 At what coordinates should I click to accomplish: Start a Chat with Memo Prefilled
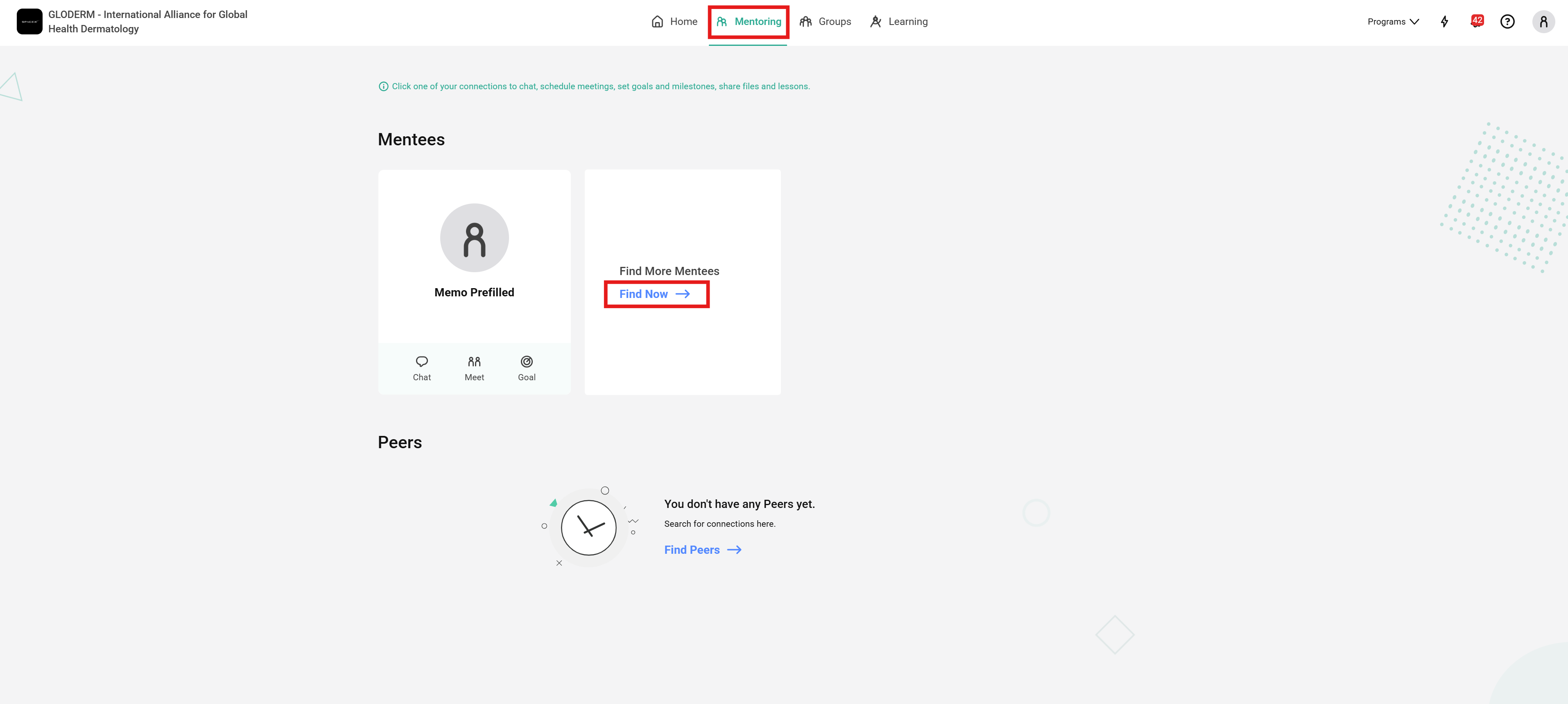click(422, 369)
